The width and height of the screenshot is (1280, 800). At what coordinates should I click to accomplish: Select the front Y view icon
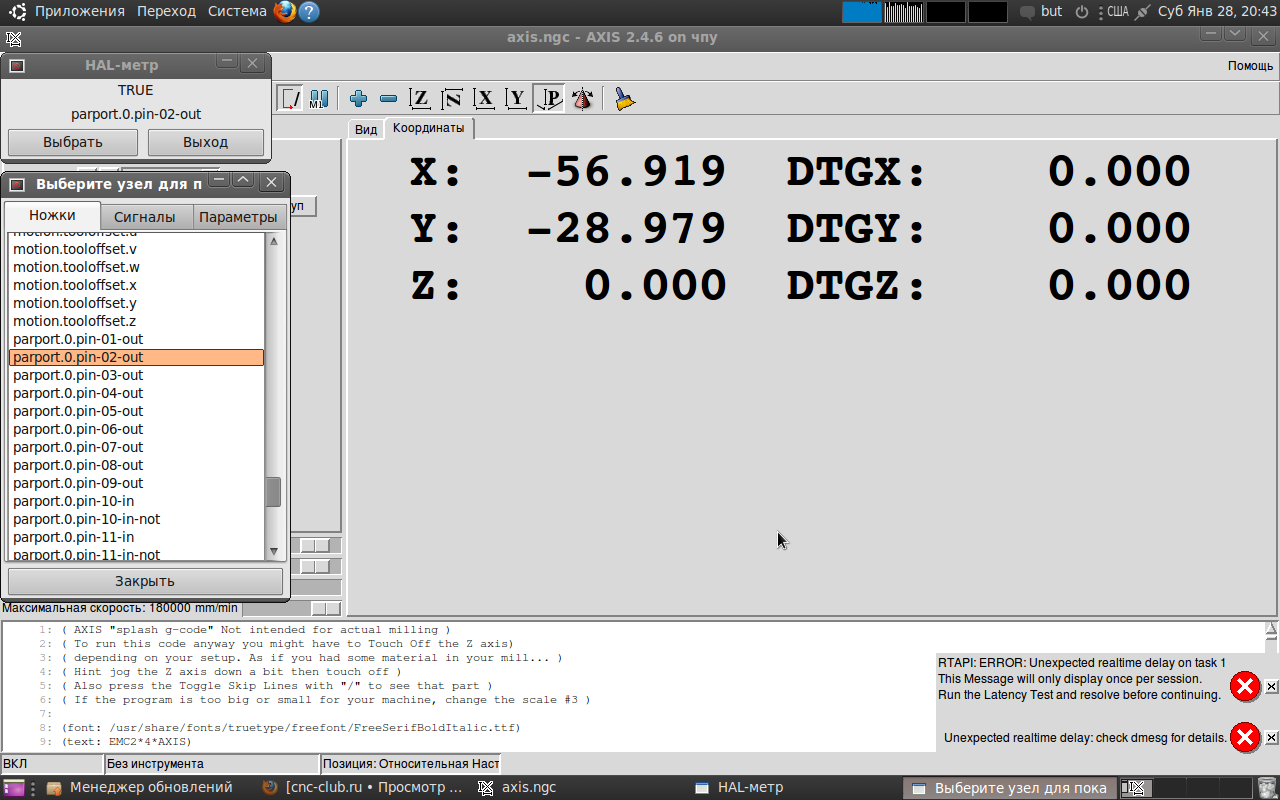pyautogui.click(x=516, y=99)
